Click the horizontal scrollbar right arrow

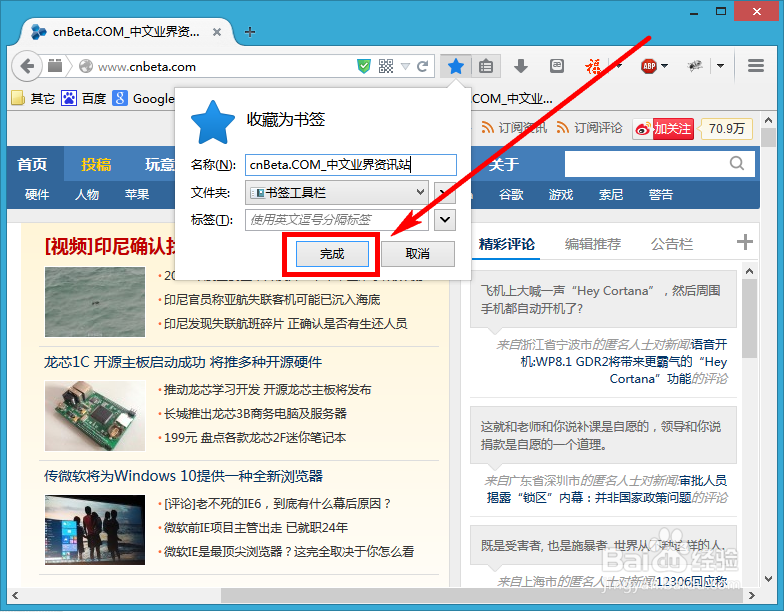pyautogui.click(x=752, y=595)
